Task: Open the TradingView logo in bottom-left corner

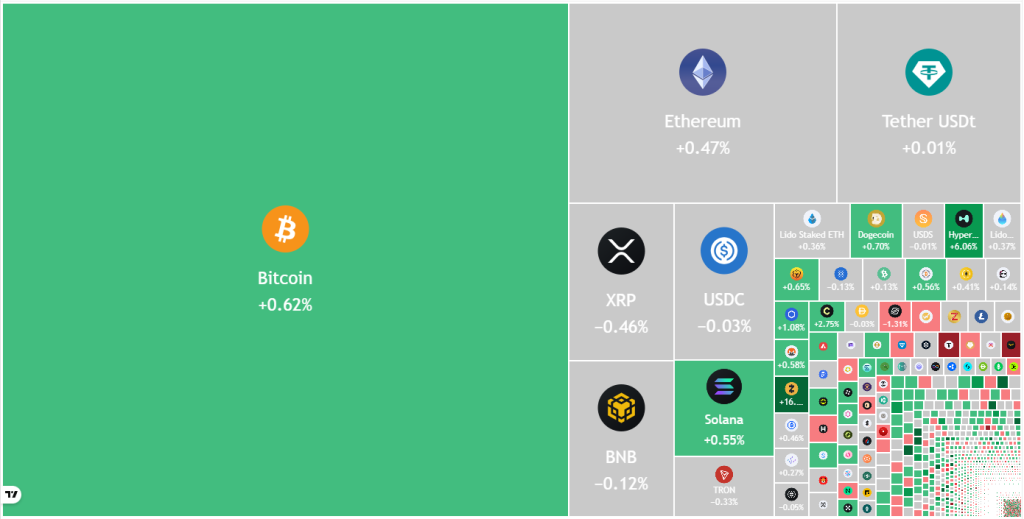Action: tap(12, 494)
